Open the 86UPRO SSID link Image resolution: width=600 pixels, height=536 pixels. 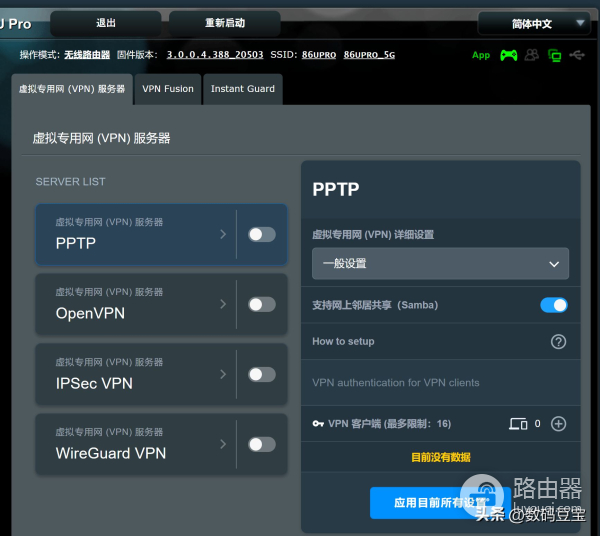pyautogui.click(x=319, y=55)
